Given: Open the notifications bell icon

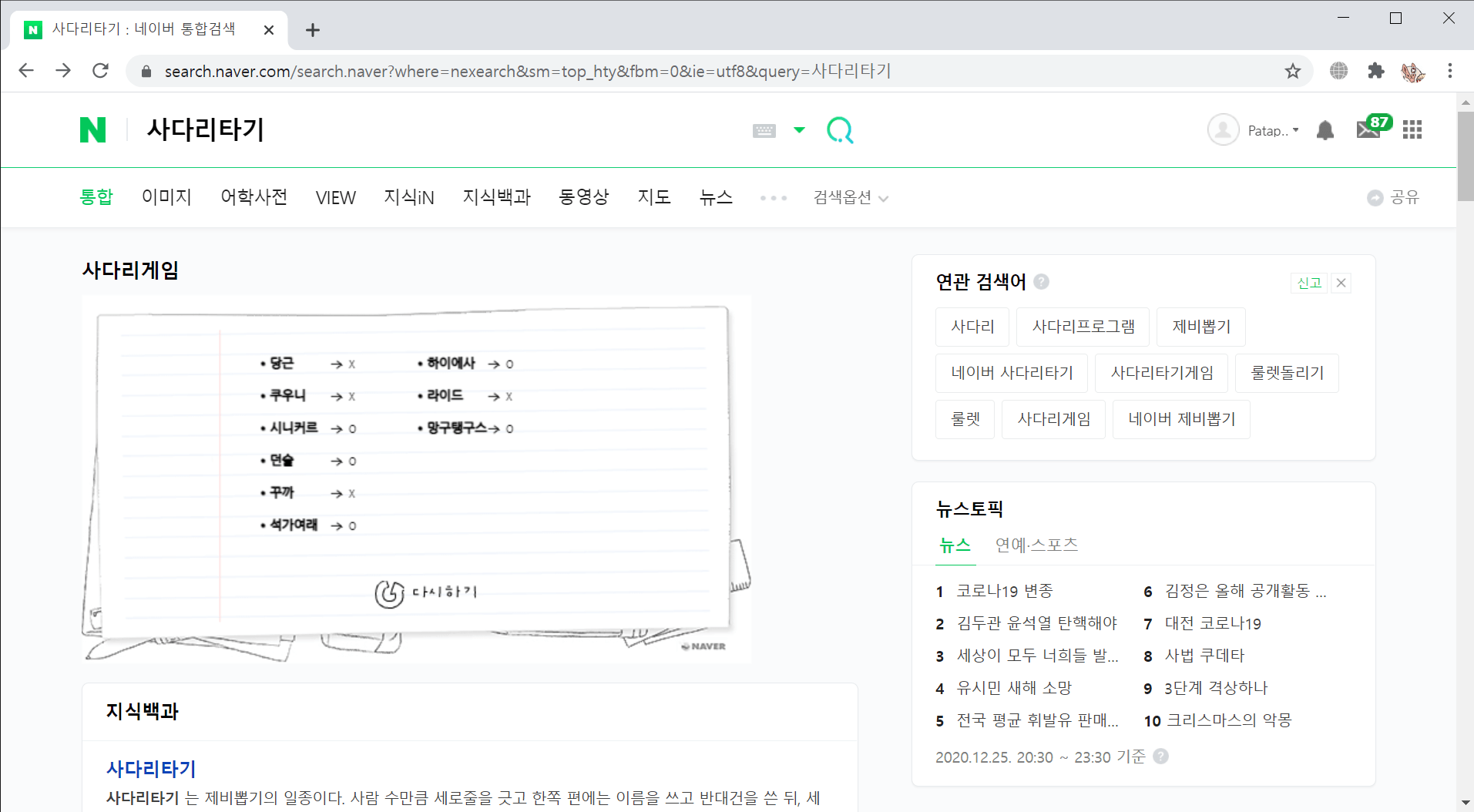Looking at the screenshot, I should coord(1325,130).
